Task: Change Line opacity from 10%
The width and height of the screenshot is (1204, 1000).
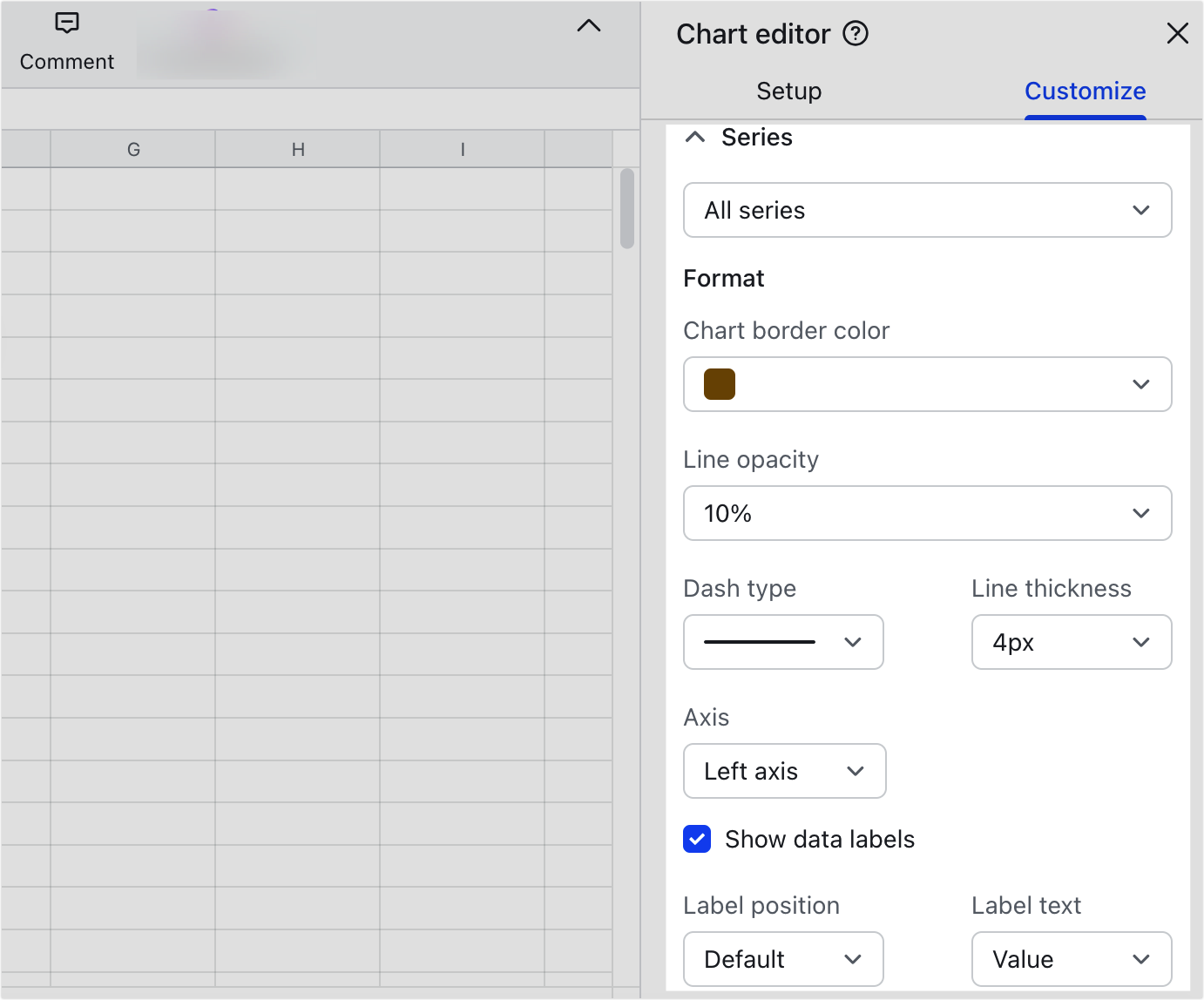Action: [x=927, y=513]
